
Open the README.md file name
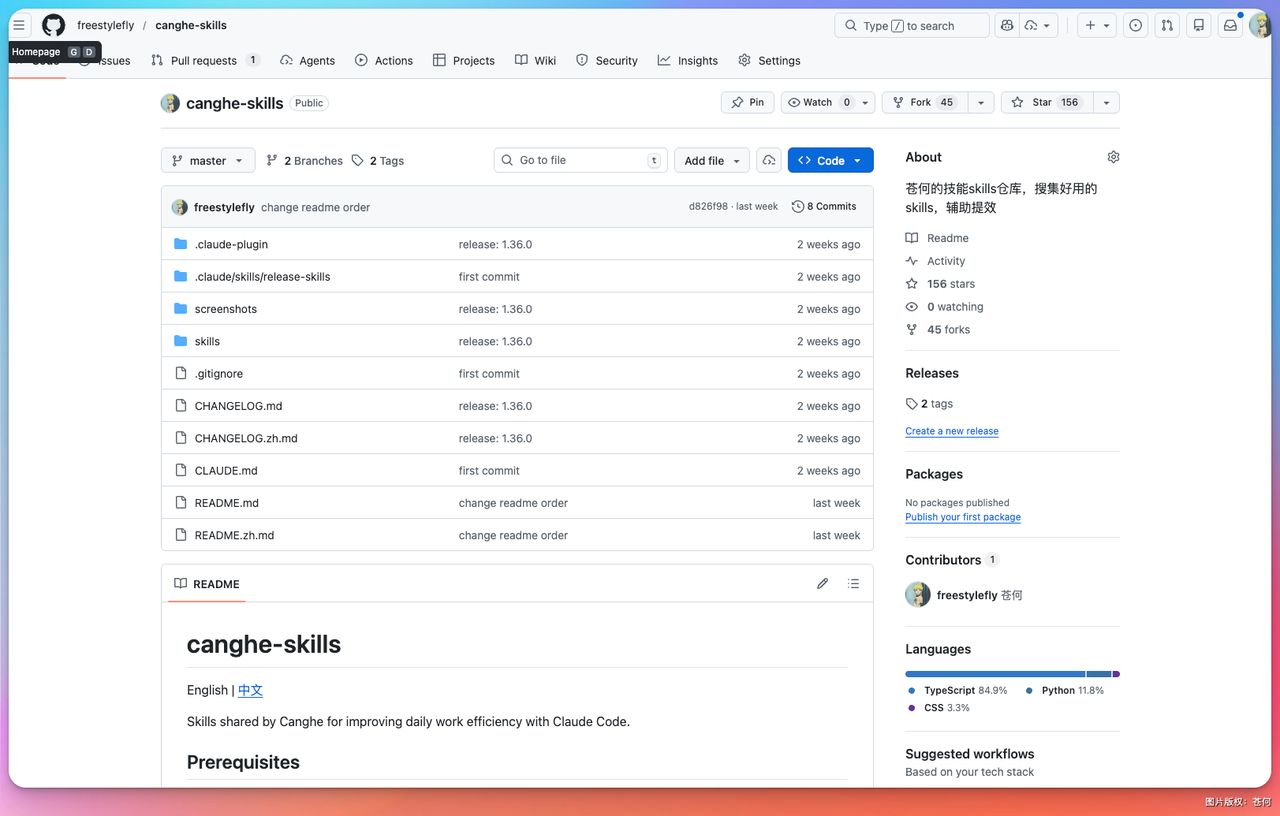pyautogui.click(x=227, y=503)
